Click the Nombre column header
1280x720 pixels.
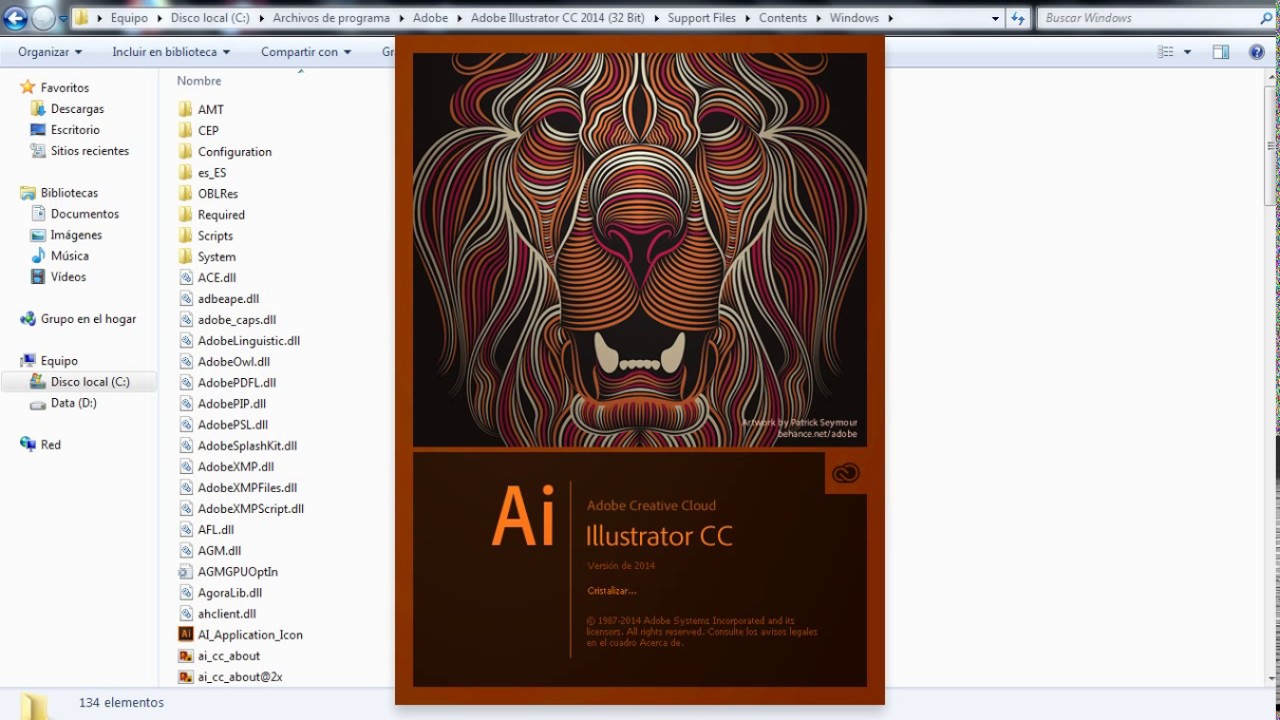[199, 81]
